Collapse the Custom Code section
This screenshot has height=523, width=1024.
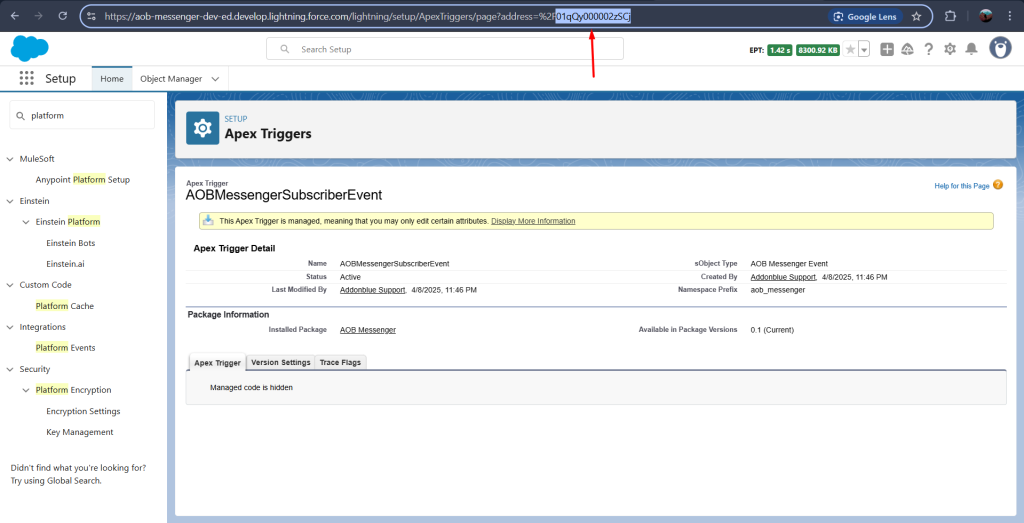(10, 285)
